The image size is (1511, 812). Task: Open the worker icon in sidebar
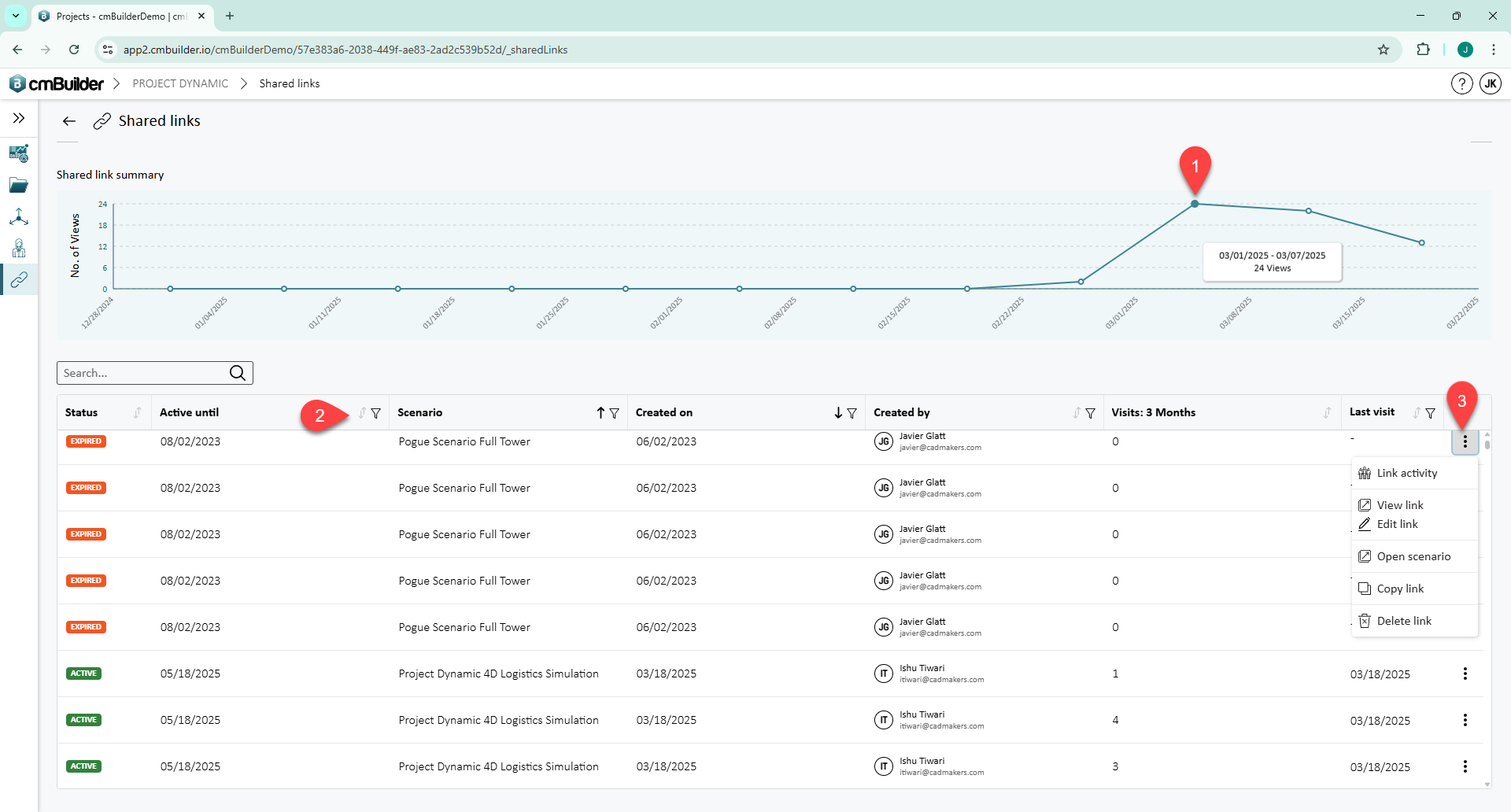(x=19, y=248)
